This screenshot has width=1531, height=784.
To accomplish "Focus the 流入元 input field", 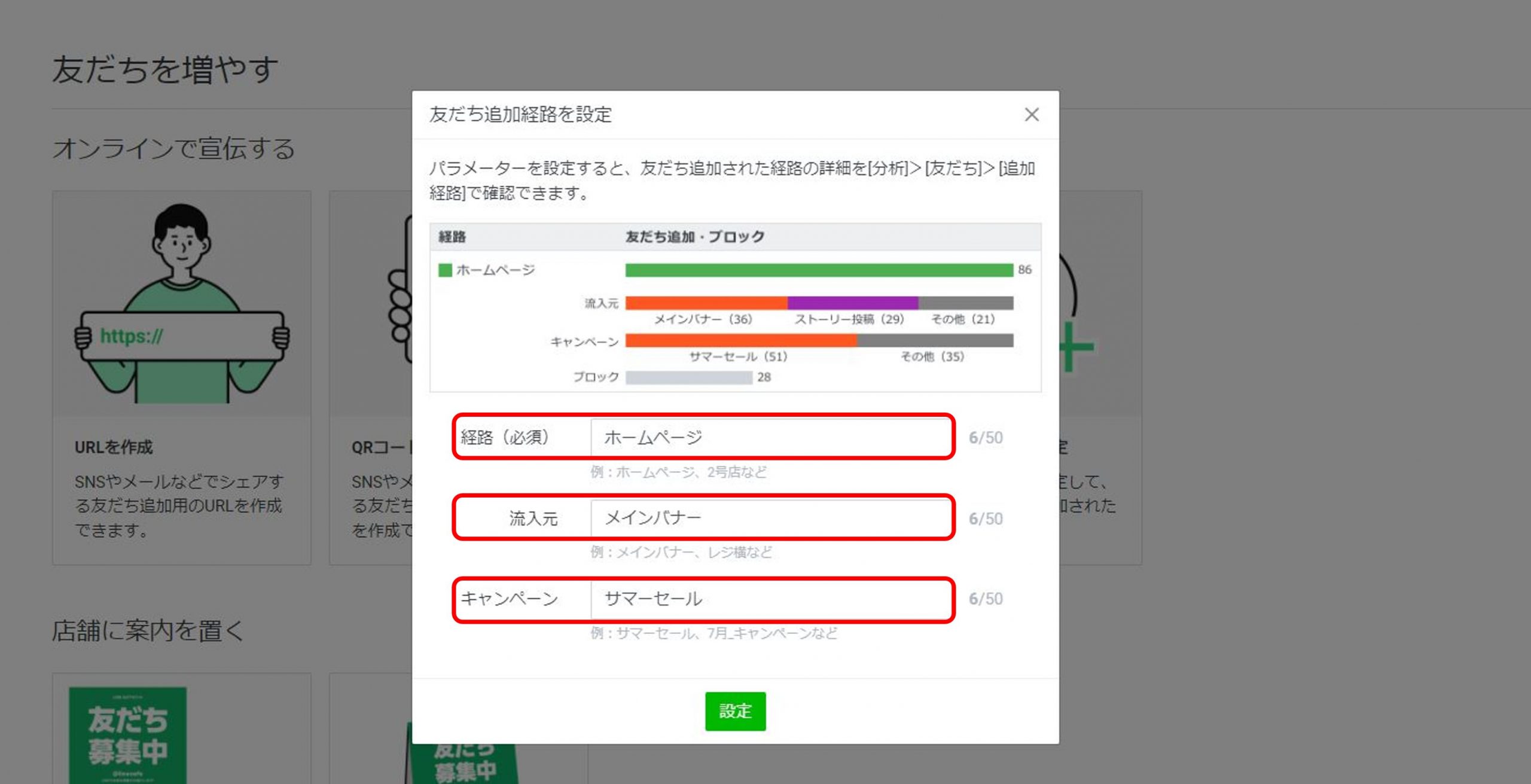I will [x=770, y=518].
